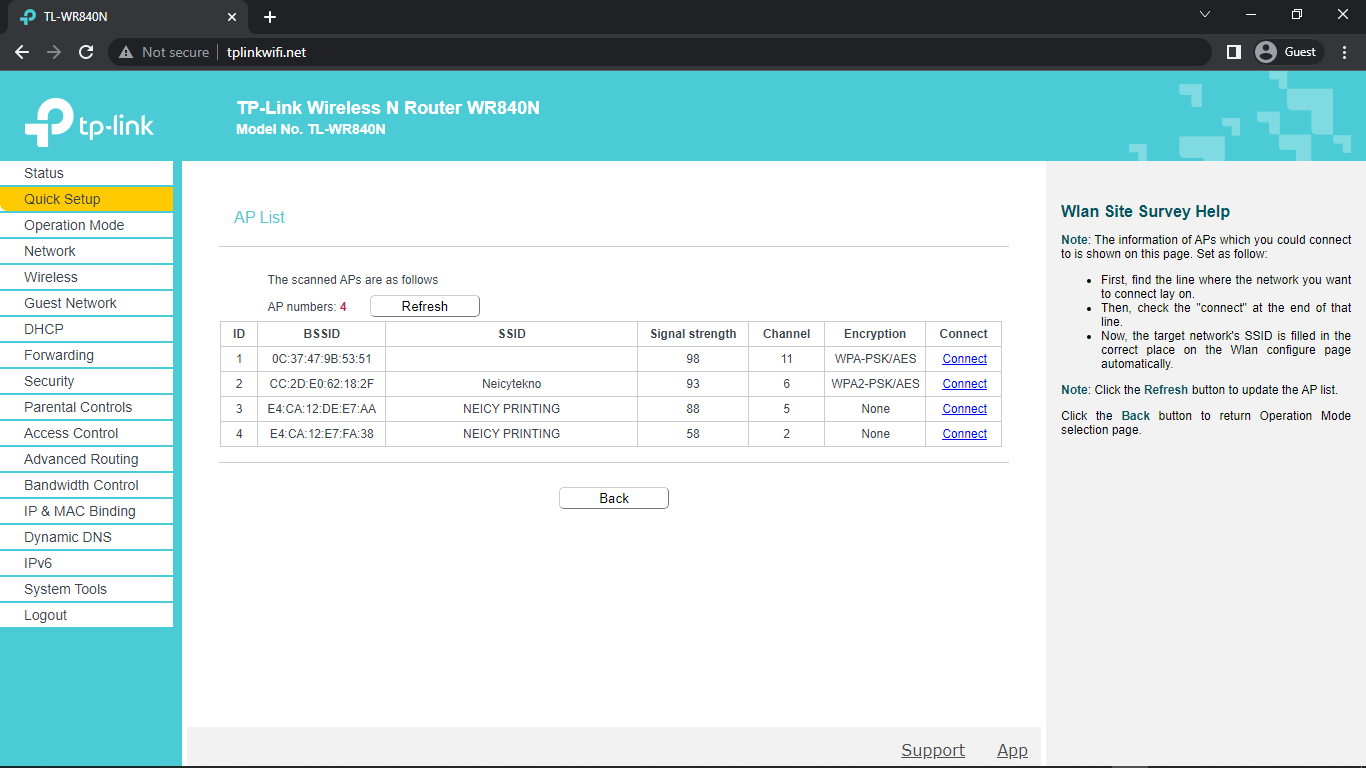Open the Network menu
The image size is (1366, 768).
point(86,251)
